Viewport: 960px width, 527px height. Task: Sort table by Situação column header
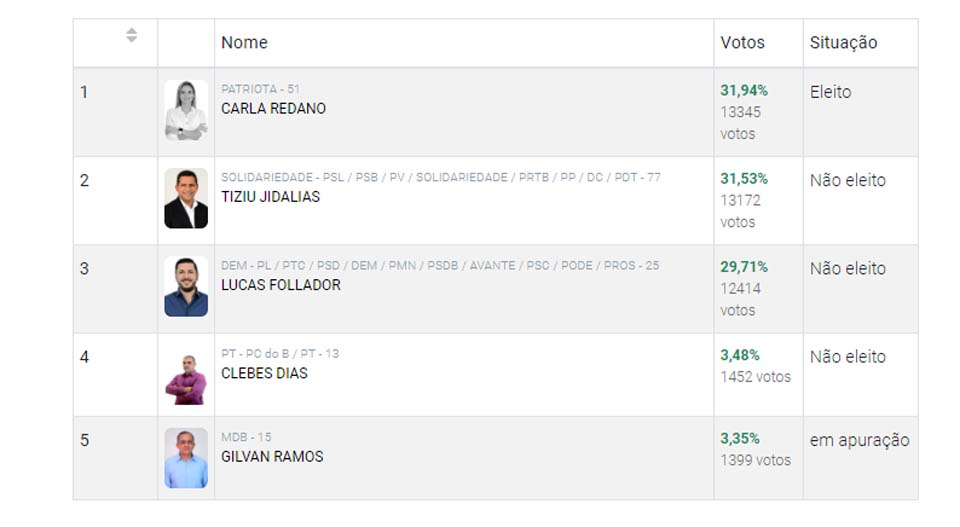coord(843,43)
